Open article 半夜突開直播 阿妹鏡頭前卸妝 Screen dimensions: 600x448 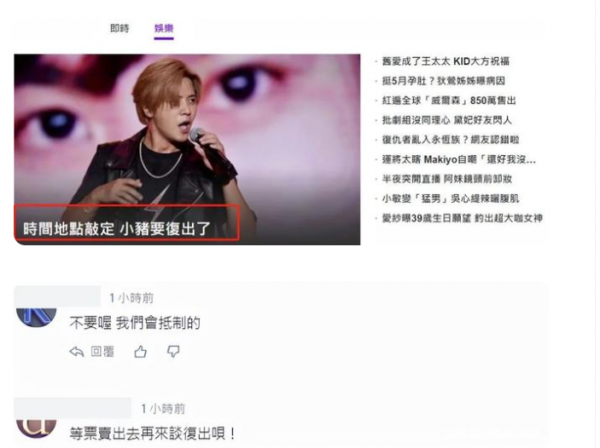tap(447, 179)
